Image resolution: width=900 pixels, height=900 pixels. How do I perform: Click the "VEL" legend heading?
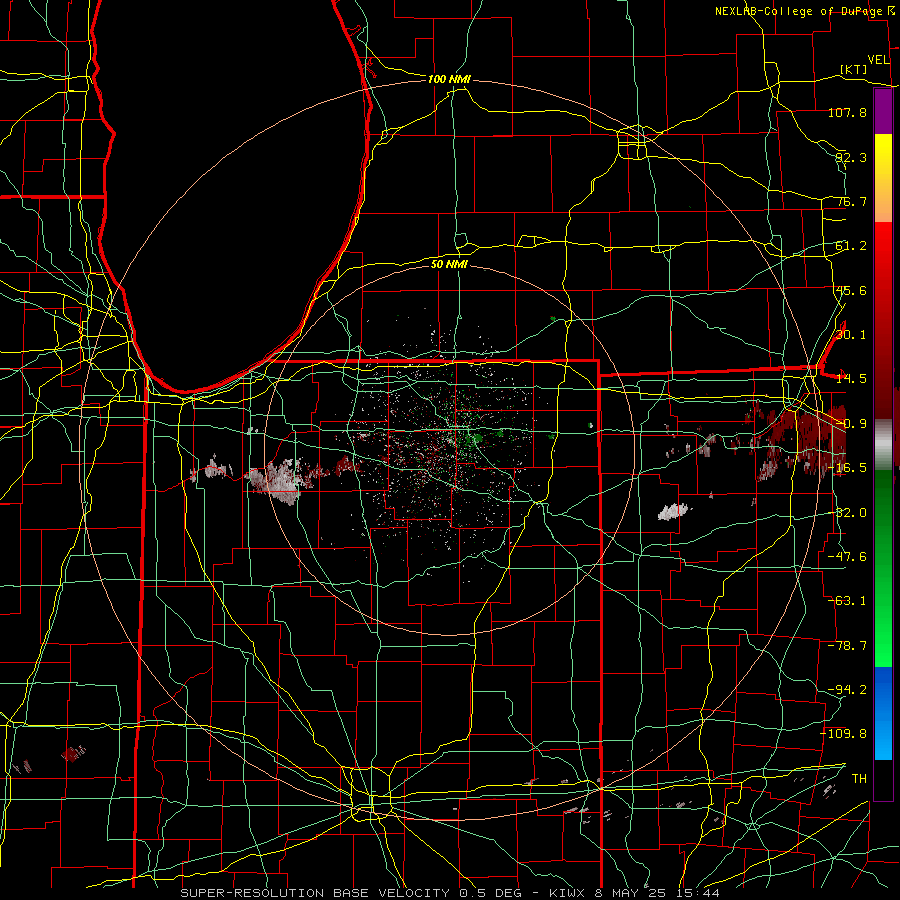click(878, 60)
